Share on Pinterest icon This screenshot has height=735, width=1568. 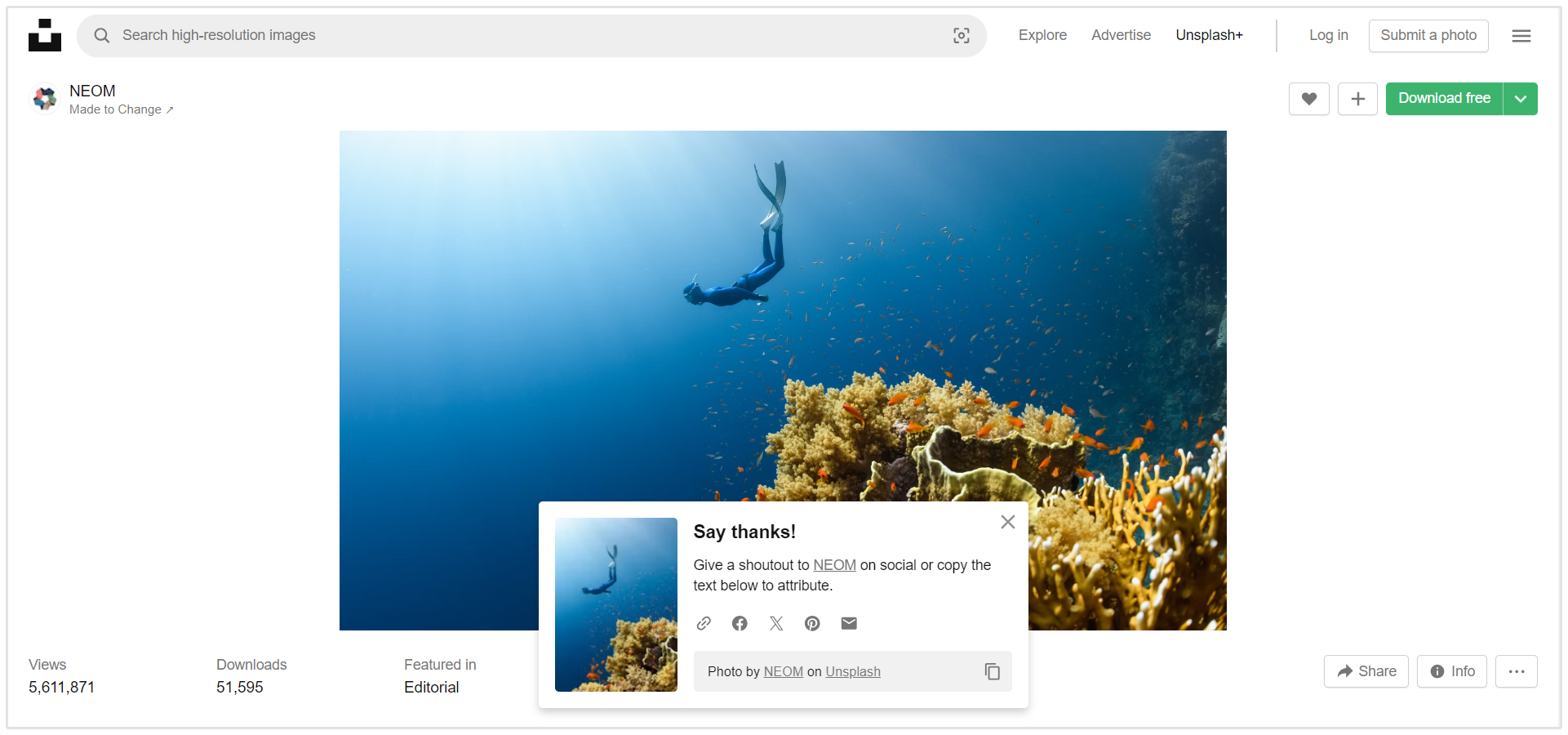(812, 623)
